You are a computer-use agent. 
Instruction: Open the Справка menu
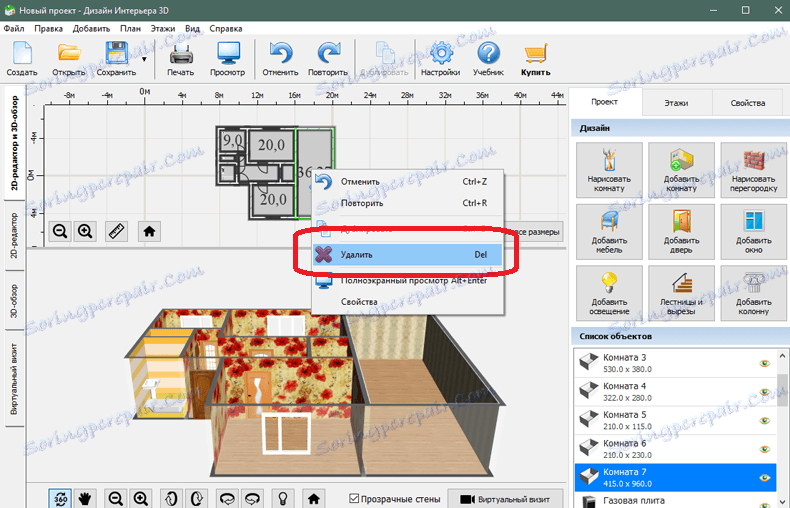[x=226, y=29]
